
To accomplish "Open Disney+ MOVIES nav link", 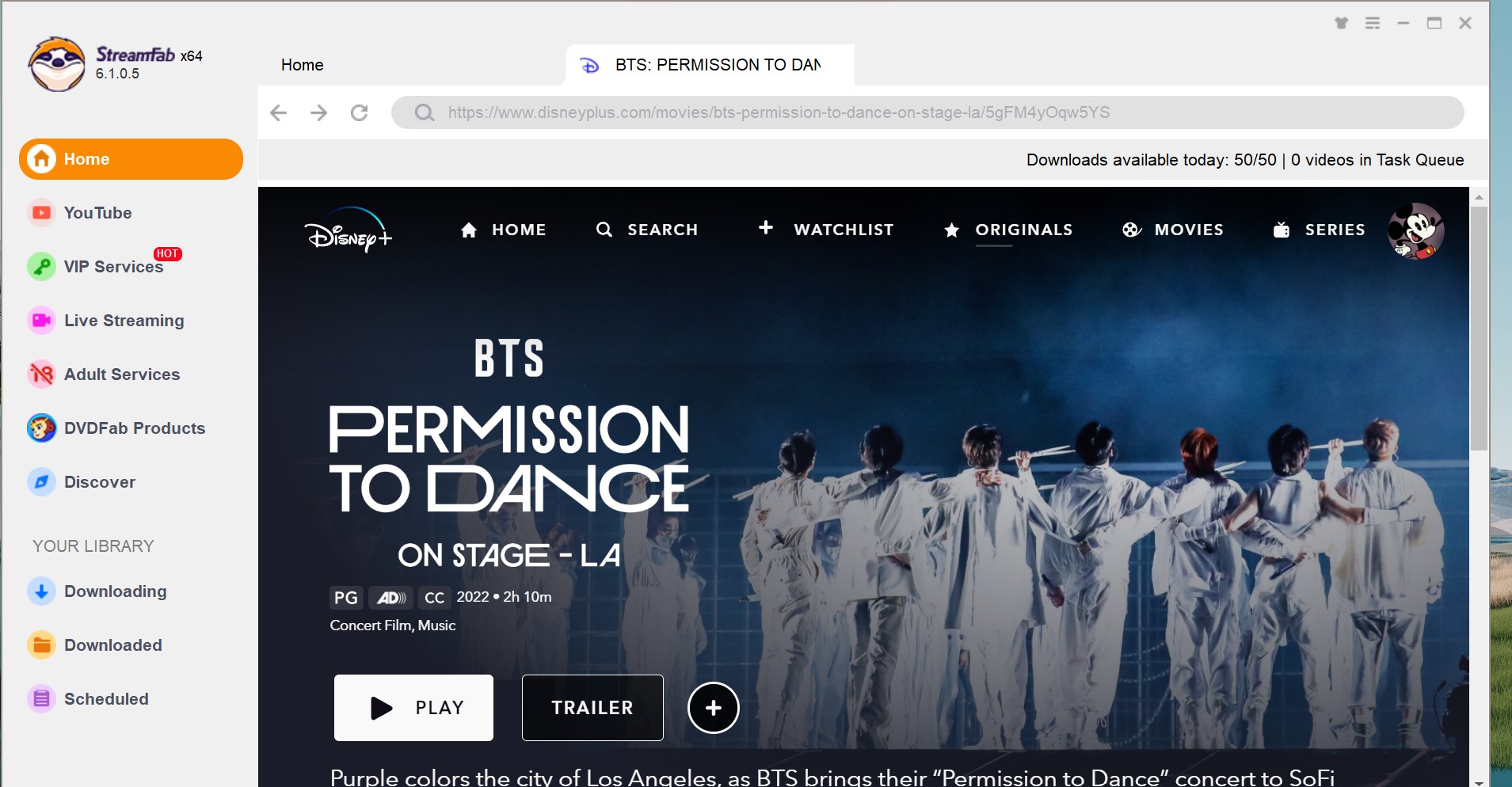I will point(1173,230).
